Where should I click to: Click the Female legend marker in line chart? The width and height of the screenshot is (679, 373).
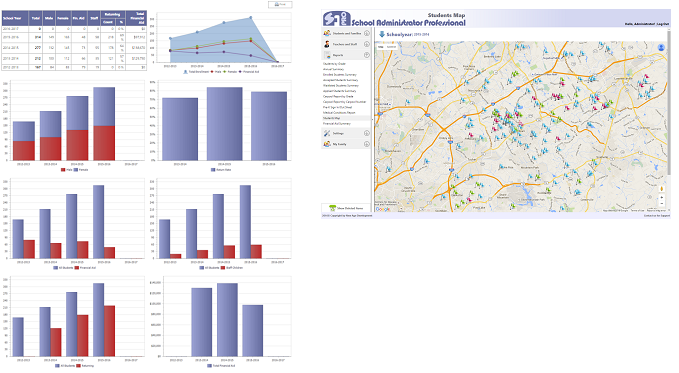pos(225,71)
